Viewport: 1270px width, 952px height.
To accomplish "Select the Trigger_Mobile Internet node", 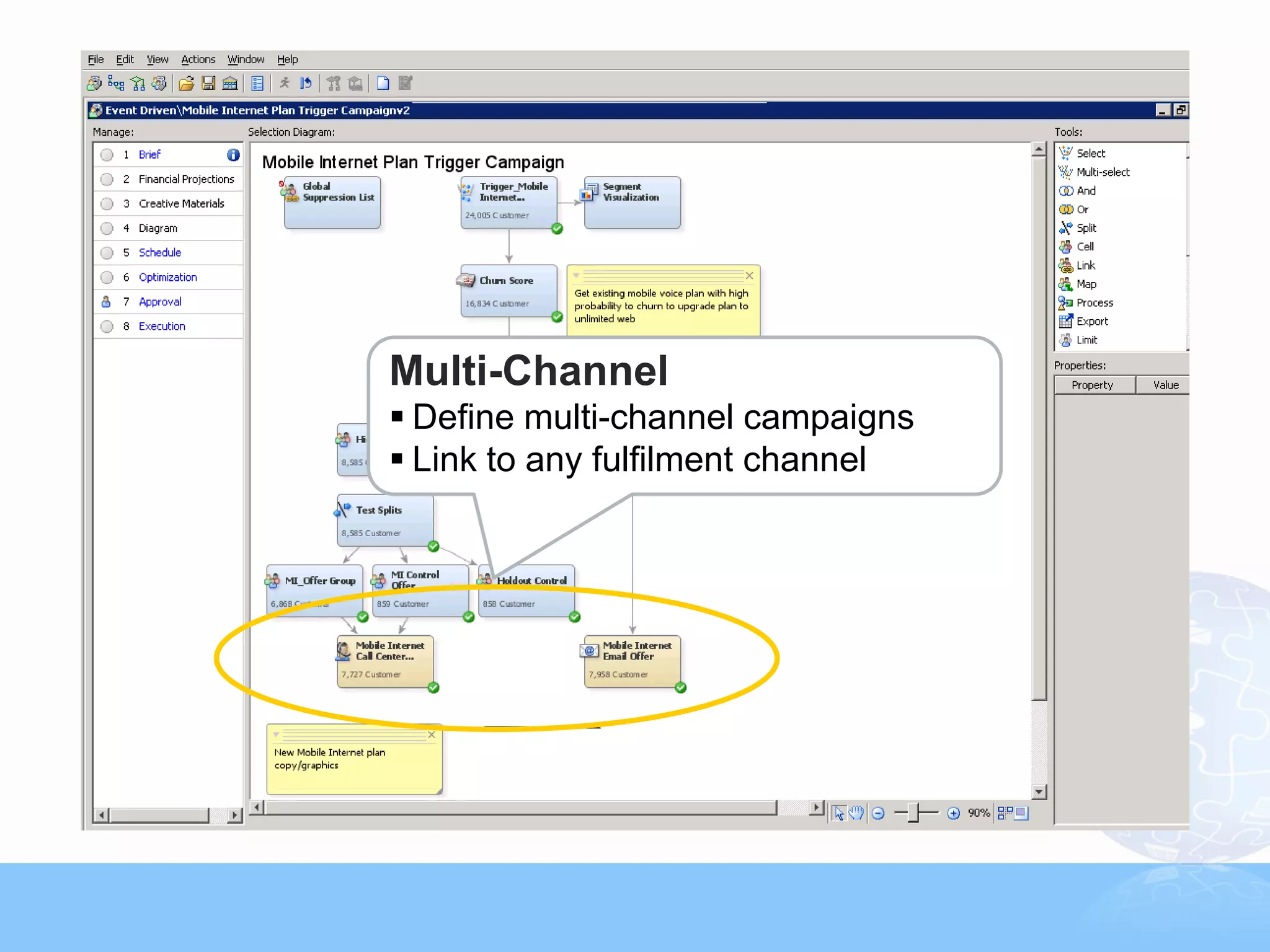I will [508, 203].
